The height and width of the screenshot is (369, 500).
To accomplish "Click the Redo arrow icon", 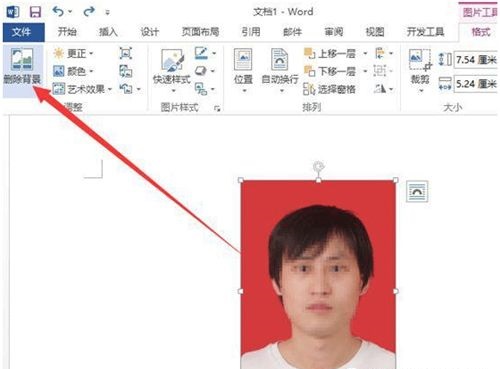I will pos(89,12).
